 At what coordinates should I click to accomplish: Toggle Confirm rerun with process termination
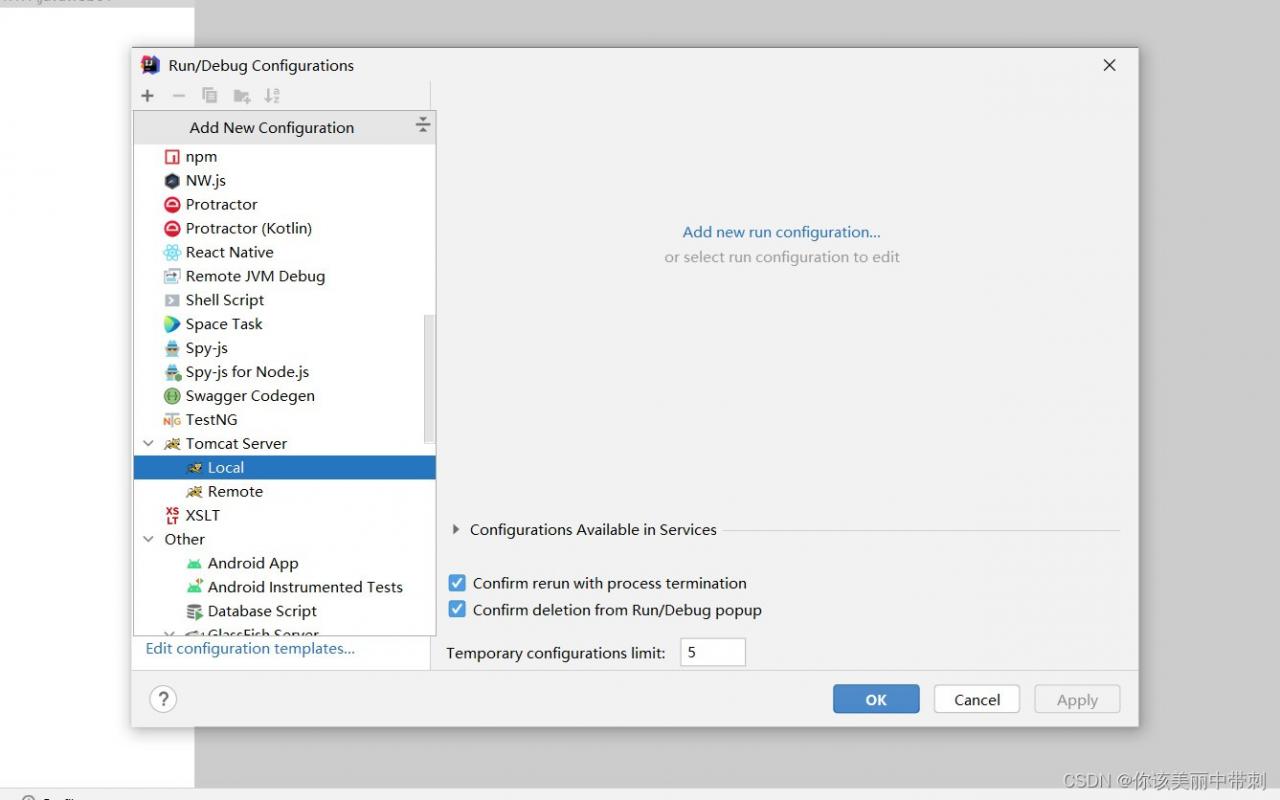pos(457,583)
